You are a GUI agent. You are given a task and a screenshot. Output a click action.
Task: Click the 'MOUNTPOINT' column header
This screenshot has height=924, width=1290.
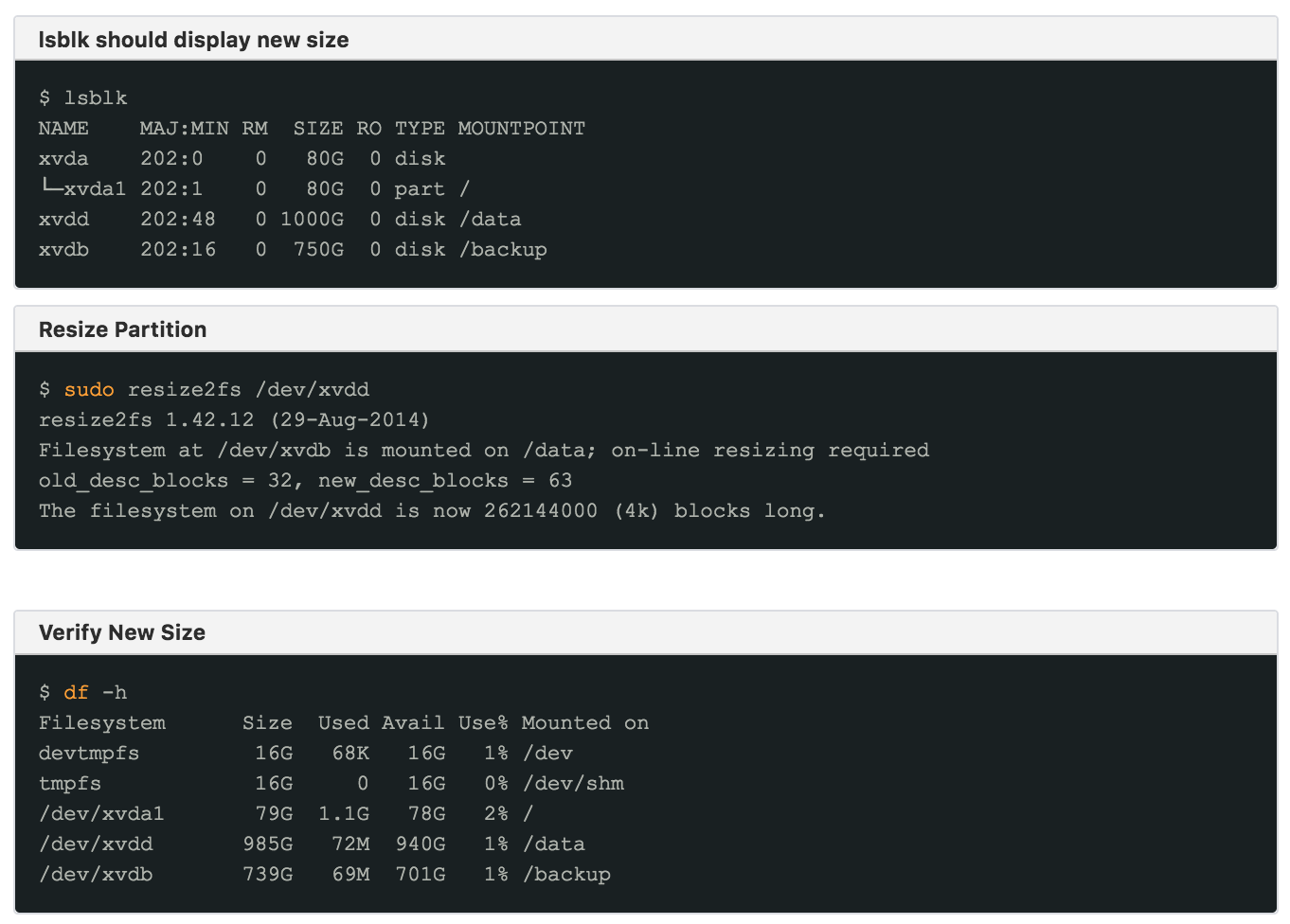(522, 128)
